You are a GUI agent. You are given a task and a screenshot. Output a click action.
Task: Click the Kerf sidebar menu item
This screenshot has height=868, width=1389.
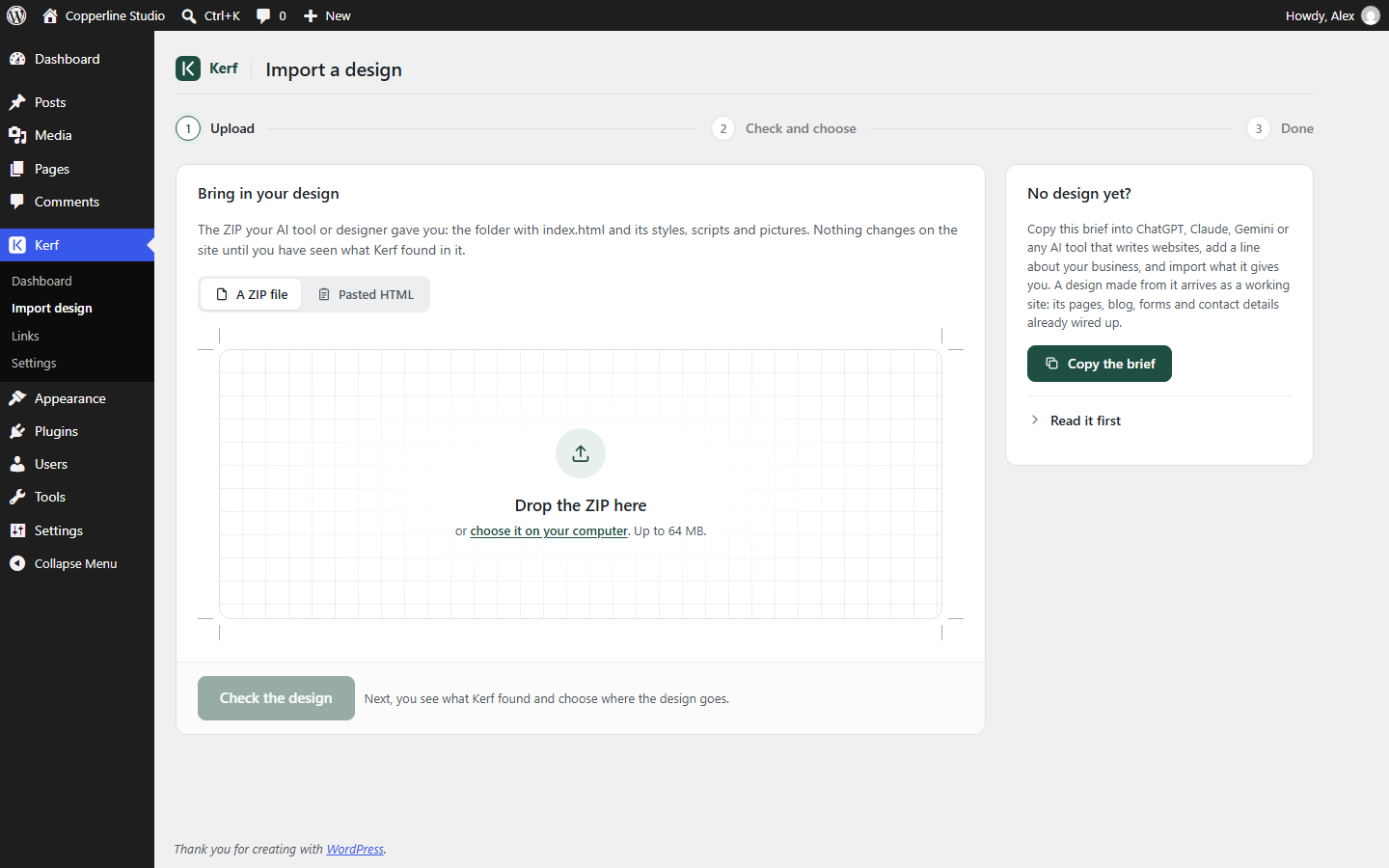coord(77,245)
